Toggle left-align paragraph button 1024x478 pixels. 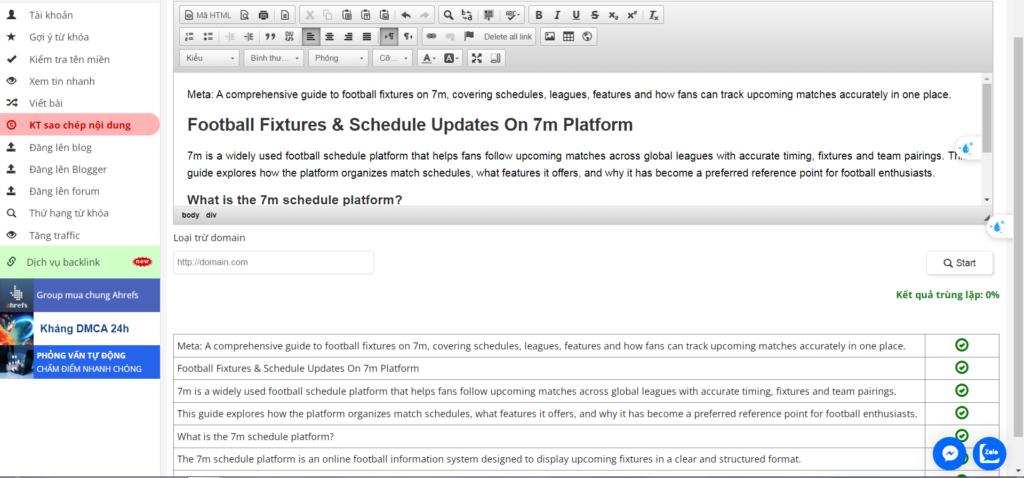pyautogui.click(x=310, y=37)
